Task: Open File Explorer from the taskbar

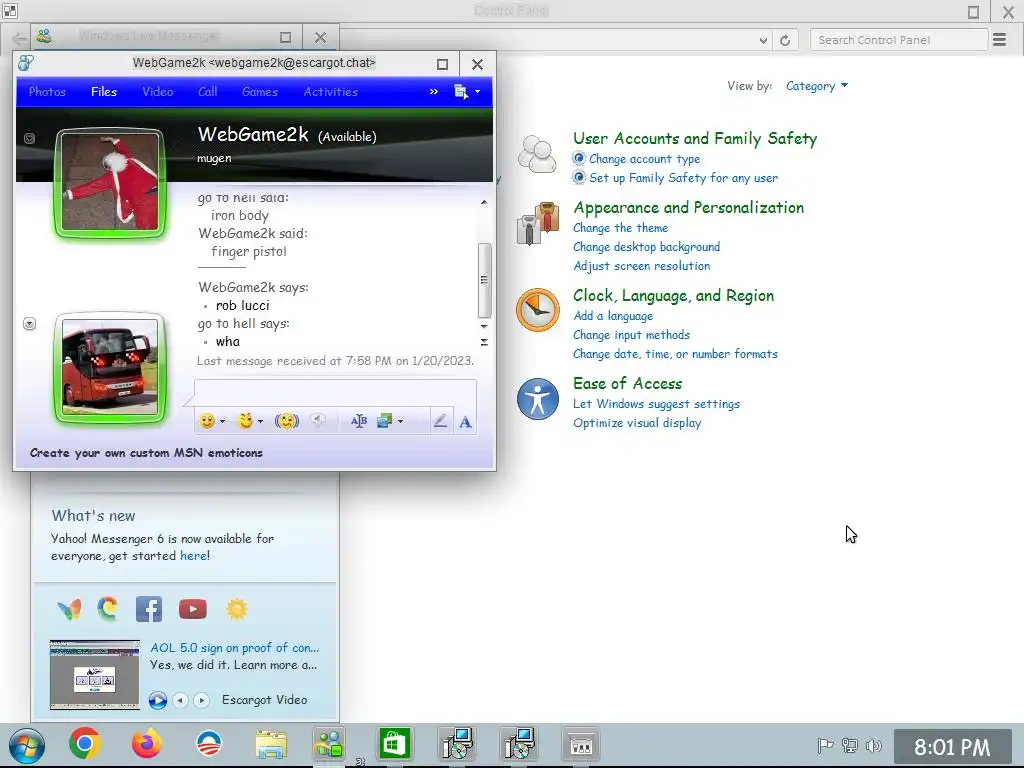Action: (x=271, y=744)
